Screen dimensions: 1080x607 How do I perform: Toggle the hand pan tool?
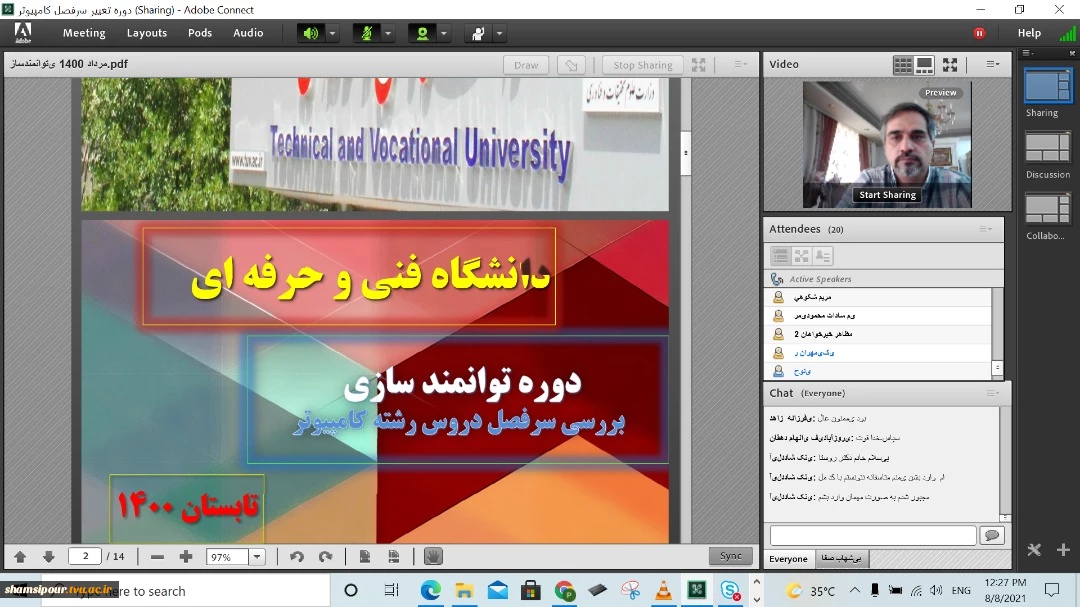pos(433,556)
